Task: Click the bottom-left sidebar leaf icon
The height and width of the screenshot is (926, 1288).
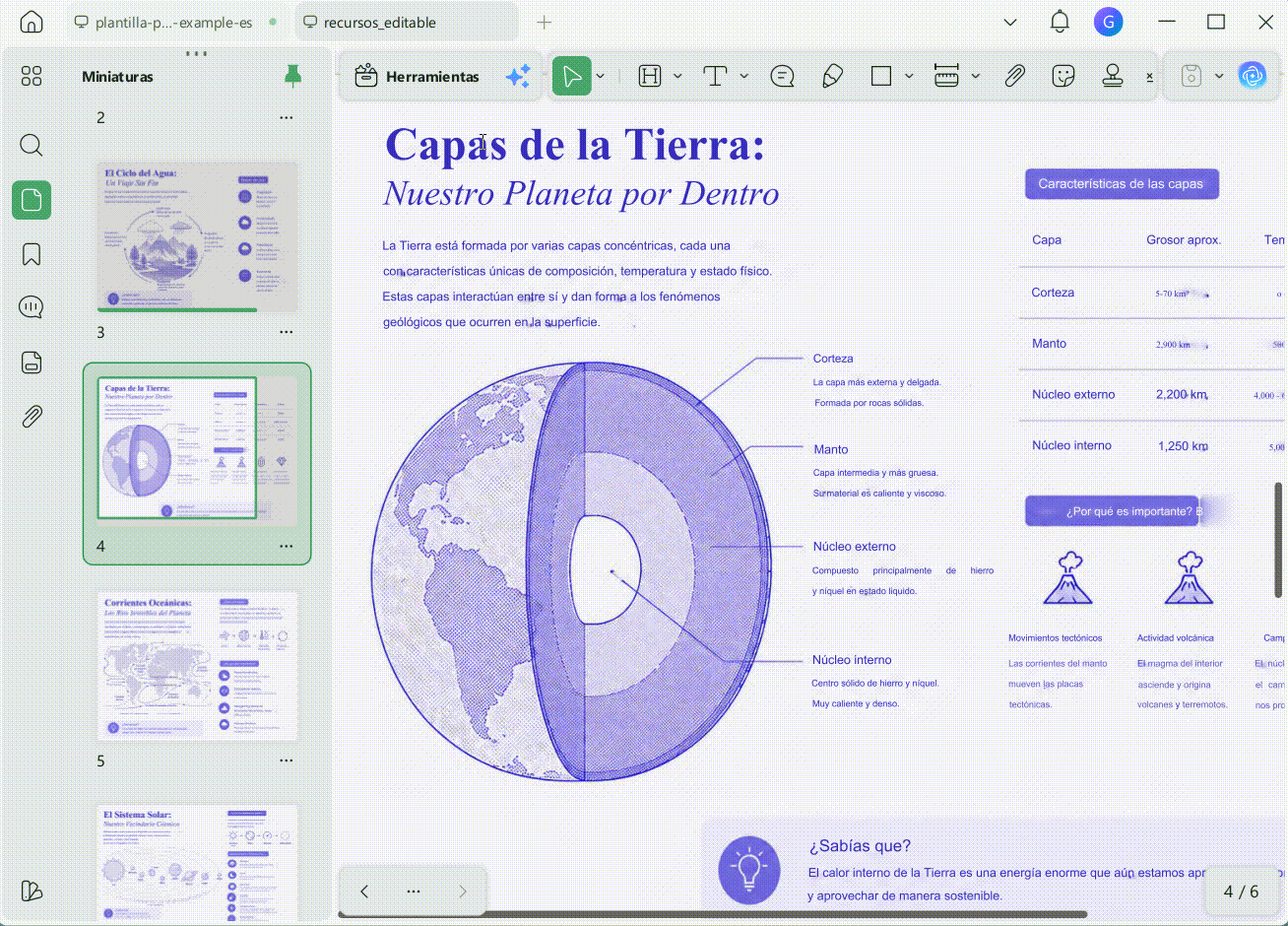Action: pyautogui.click(x=32, y=891)
